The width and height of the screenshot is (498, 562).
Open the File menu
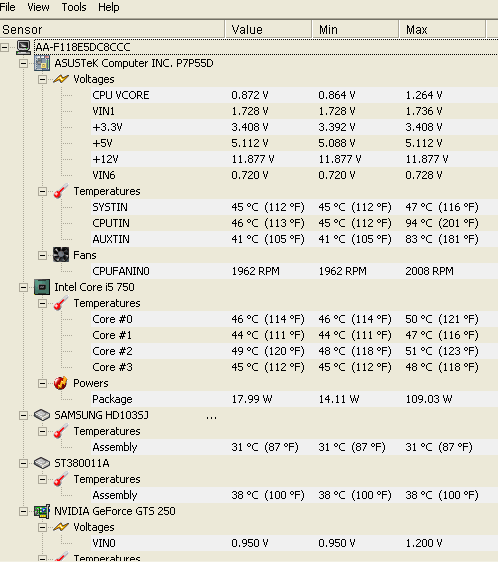7,7
